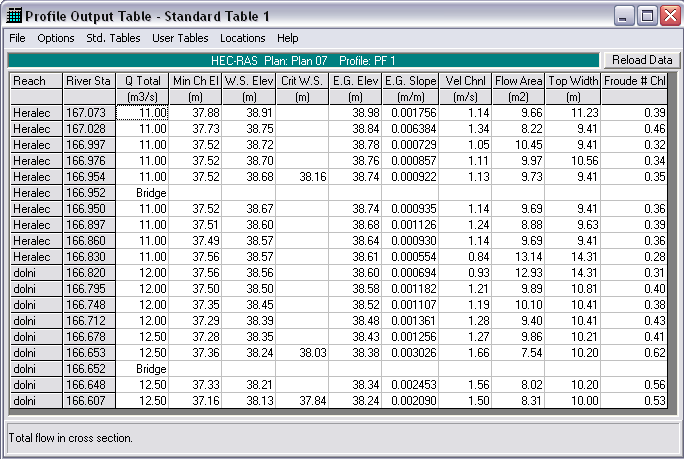Open the Options menu
Image resolution: width=684 pixels, height=459 pixels.
[56, 38]
